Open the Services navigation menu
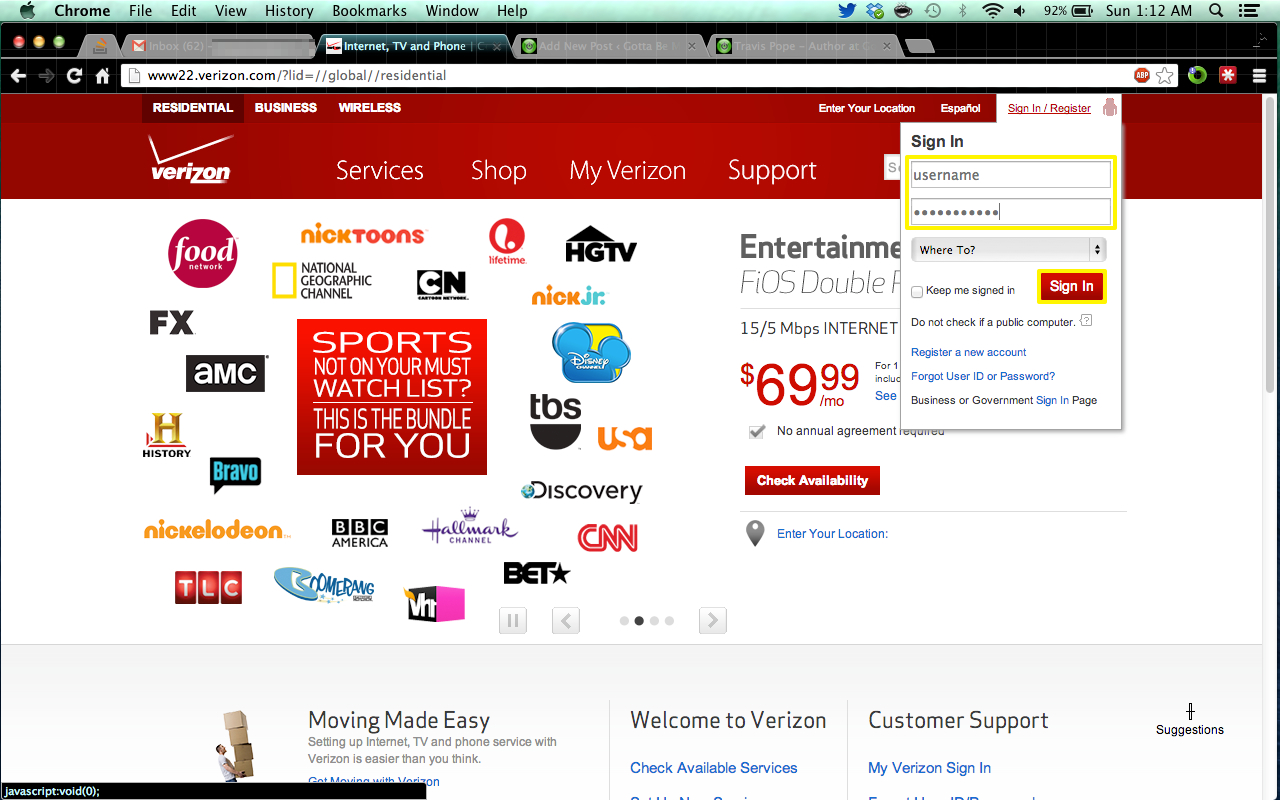The height and width of the screenshot is (800, 1280). click(380, 171)
